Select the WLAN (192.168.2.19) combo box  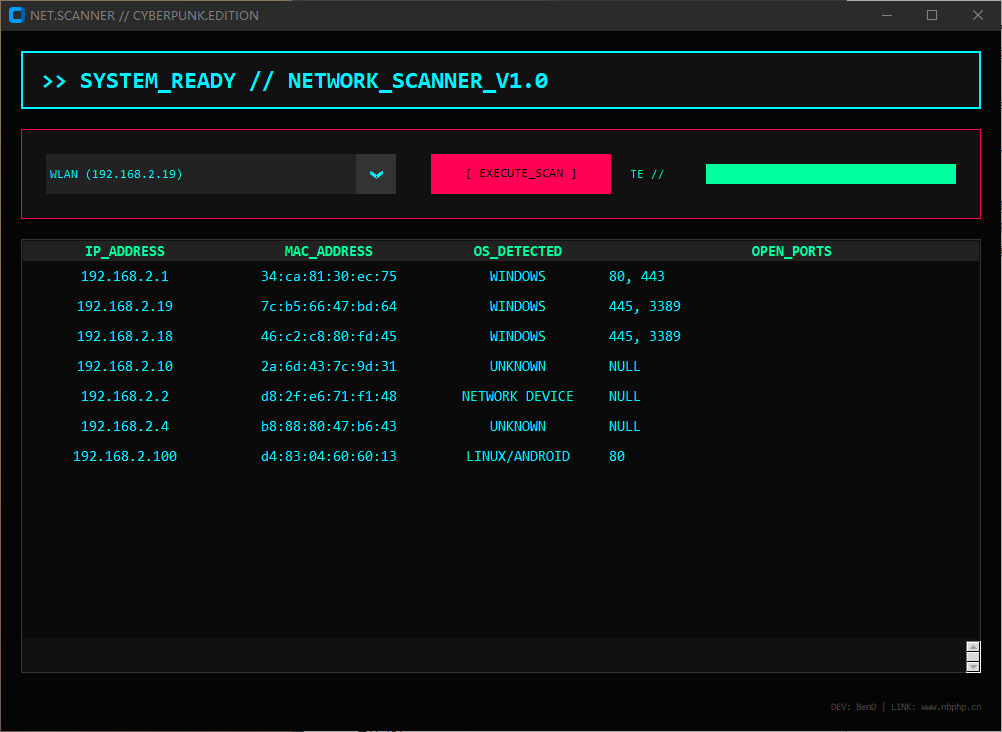tap(220, 174)
